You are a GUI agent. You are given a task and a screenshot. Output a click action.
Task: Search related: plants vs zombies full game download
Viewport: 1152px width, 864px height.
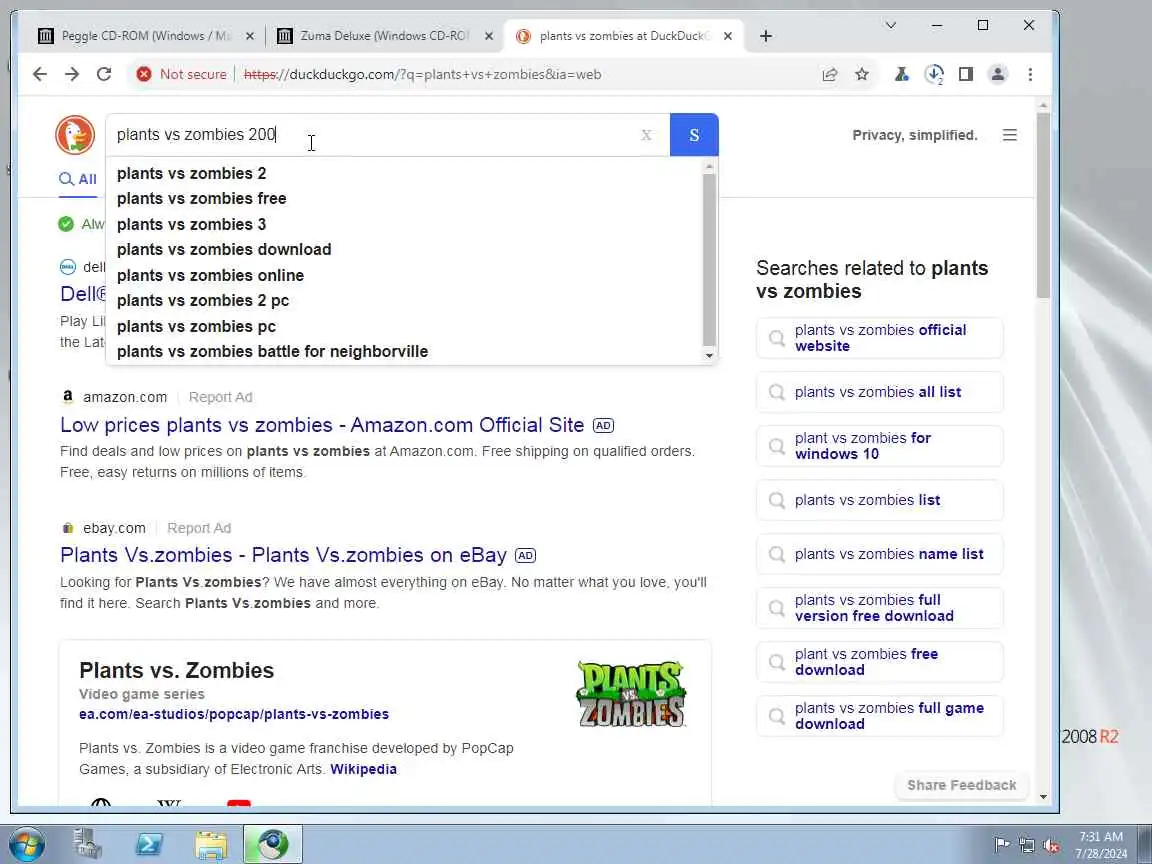tap(879, 716)
